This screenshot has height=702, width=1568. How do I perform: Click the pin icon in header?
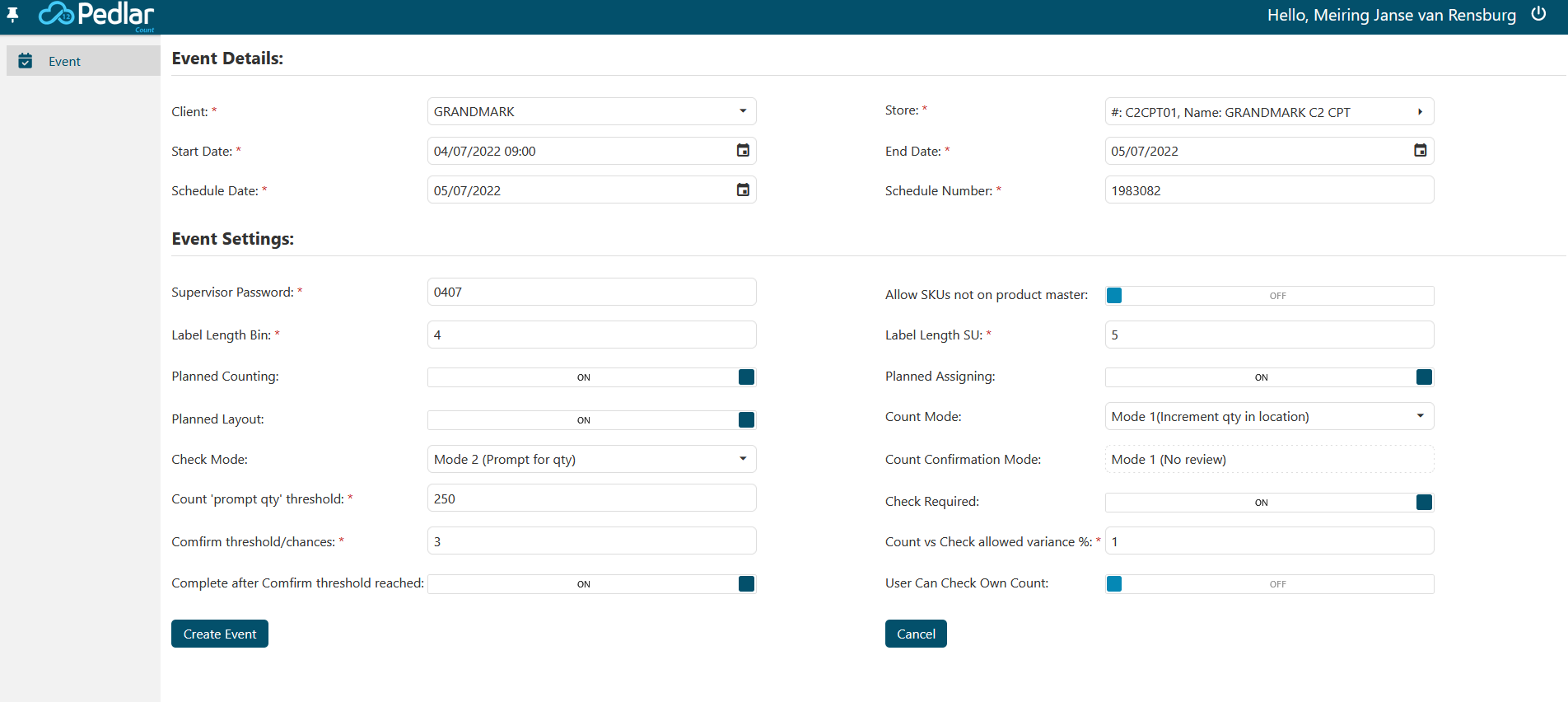click(12, 15)
